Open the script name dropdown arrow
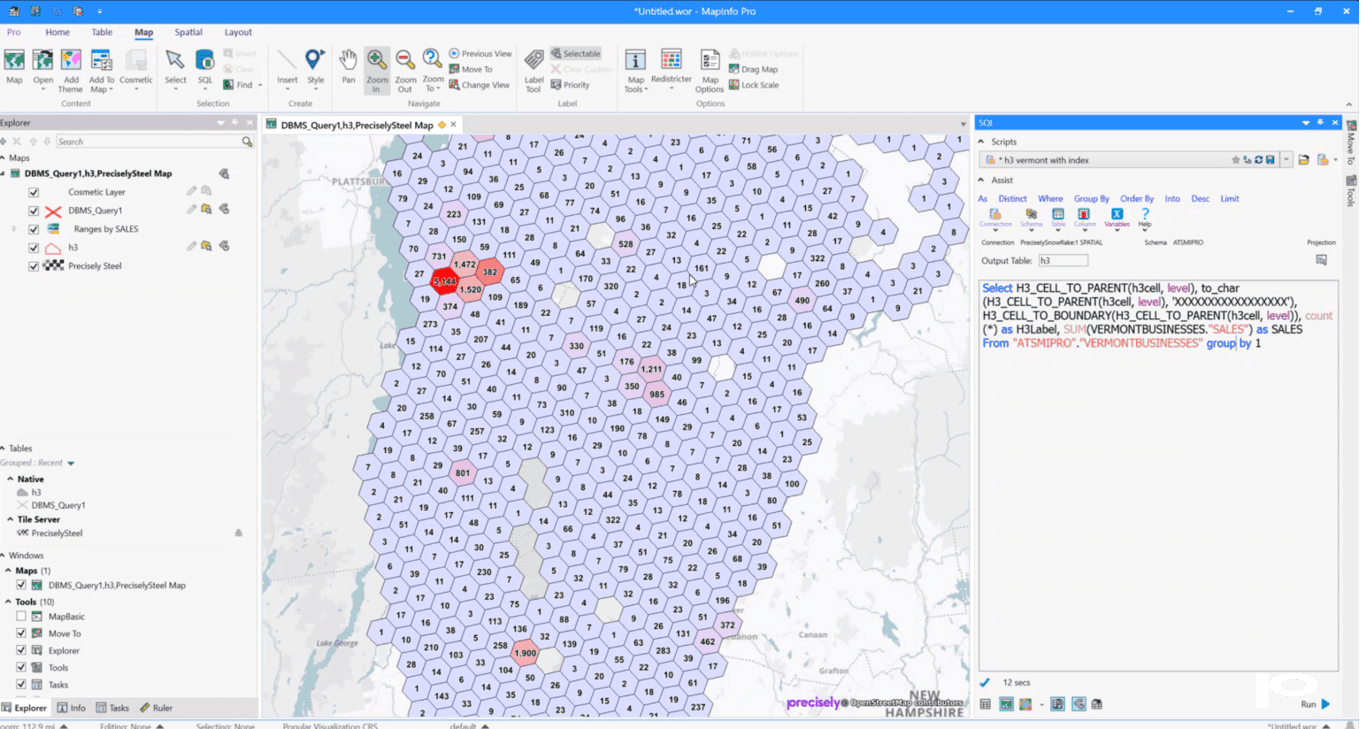Screen dimensions: 1365x729 pyautogui.click(x=1286, y=160)
